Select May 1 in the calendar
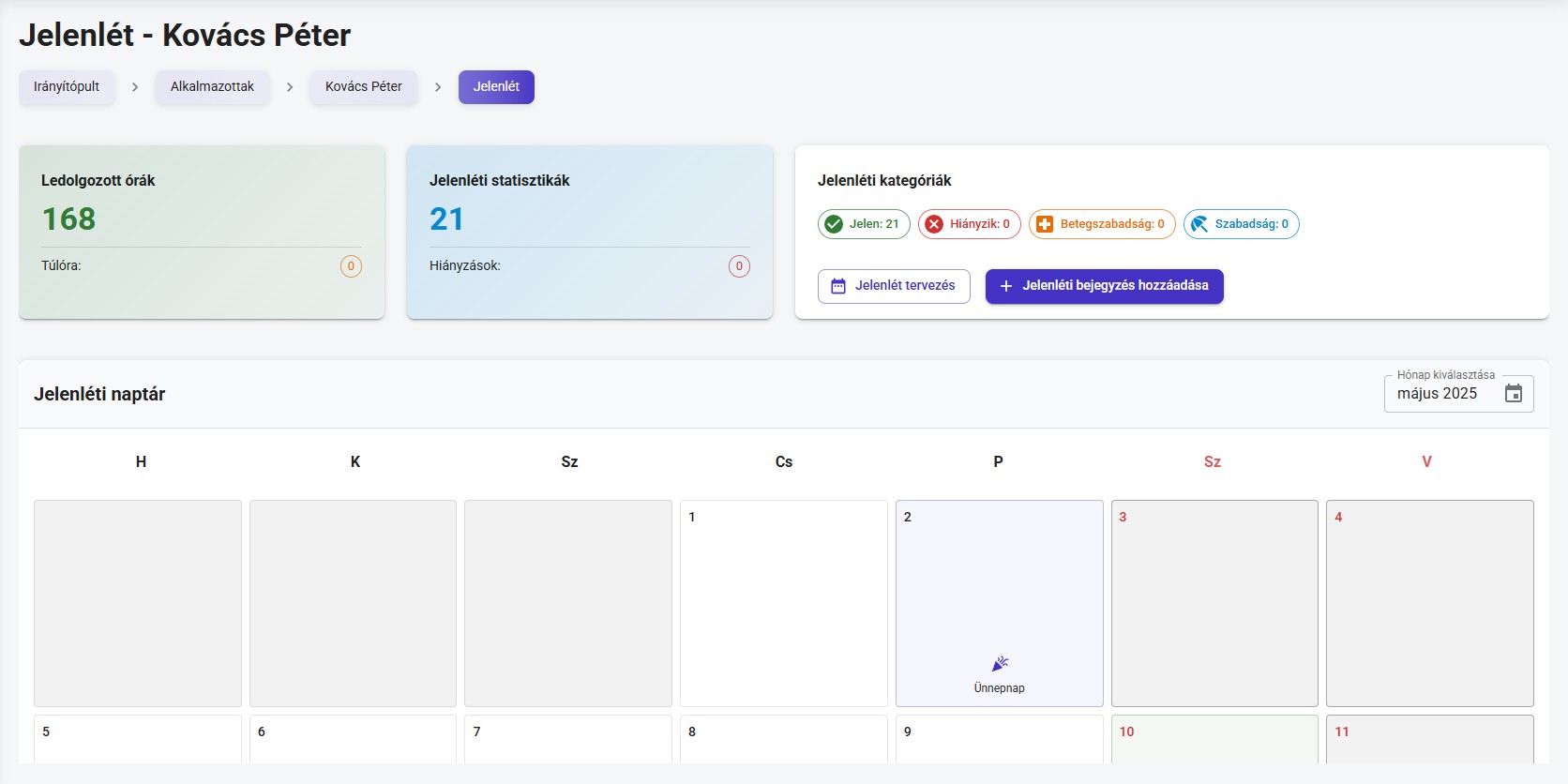1568x784 pixels. coord(783,603)
